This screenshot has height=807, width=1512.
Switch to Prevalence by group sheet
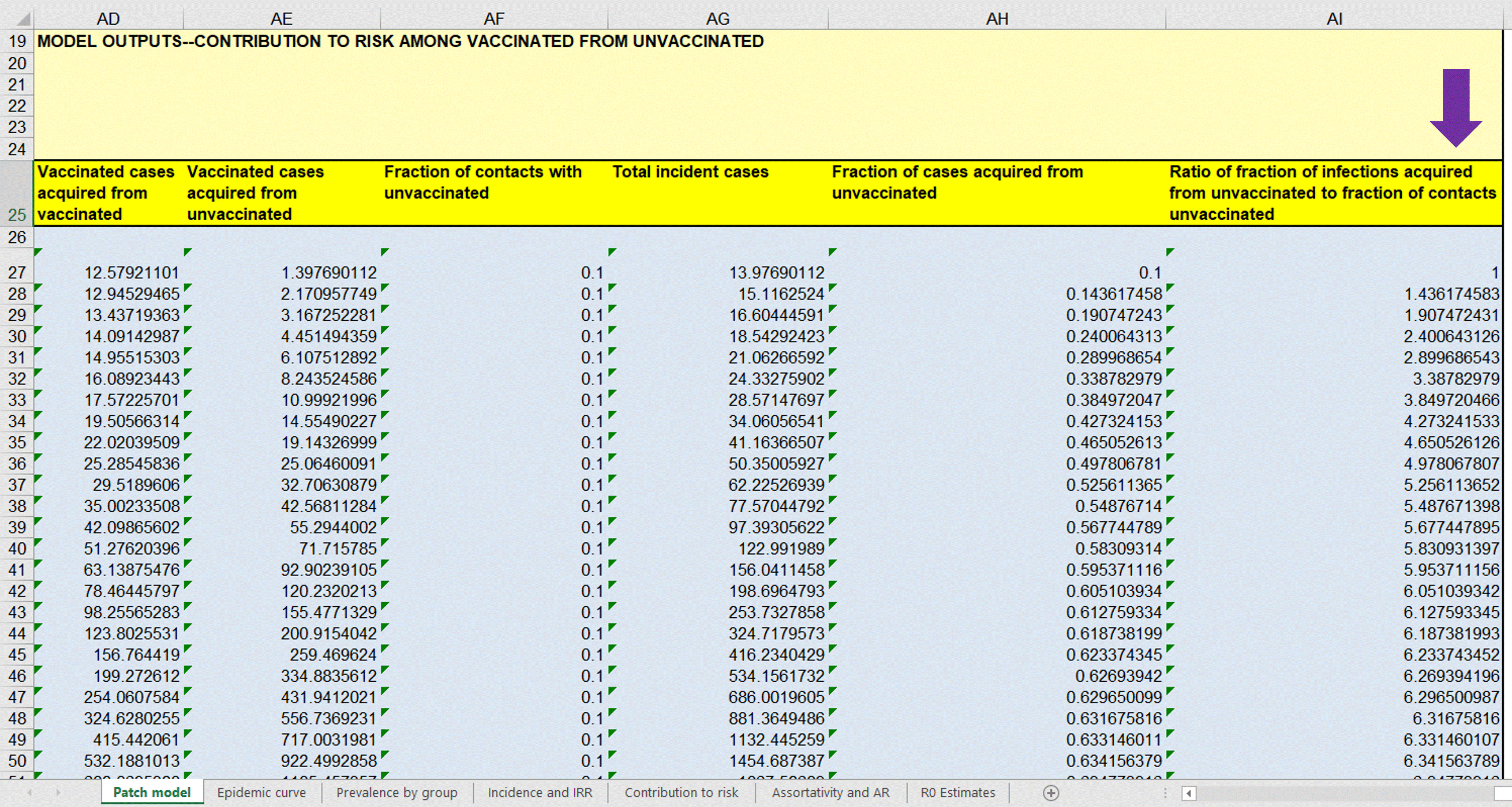[396, 793]
